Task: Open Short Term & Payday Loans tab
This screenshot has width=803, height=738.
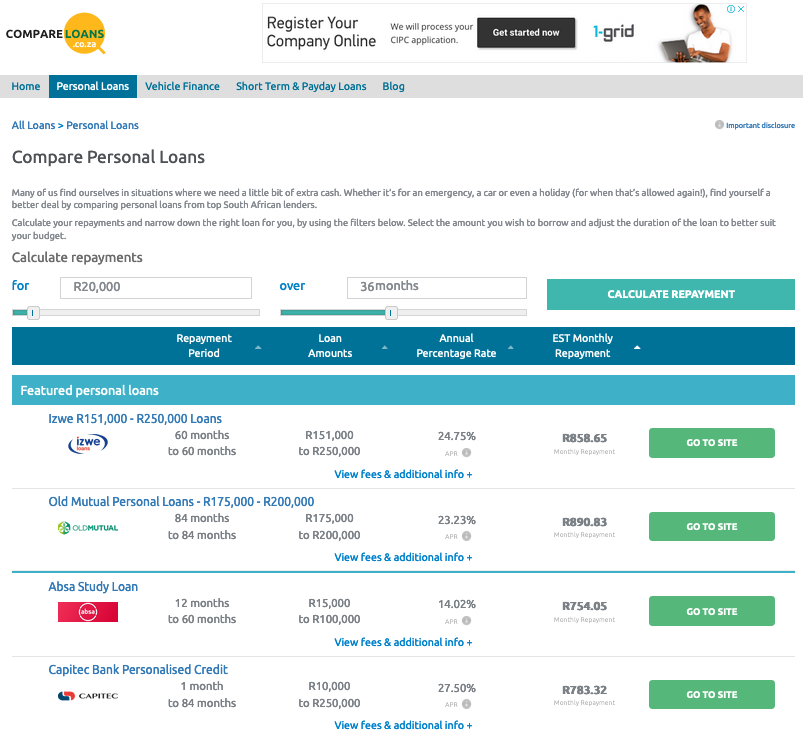Action: pos(301,86)
